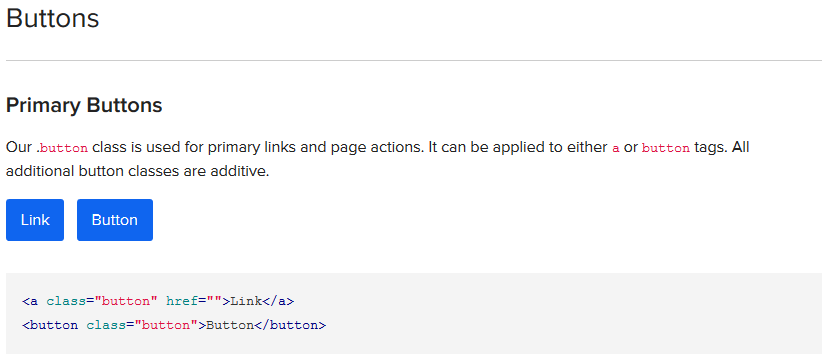Click the Button text between code tags
The image size is (830, 363).
point(230,325)
